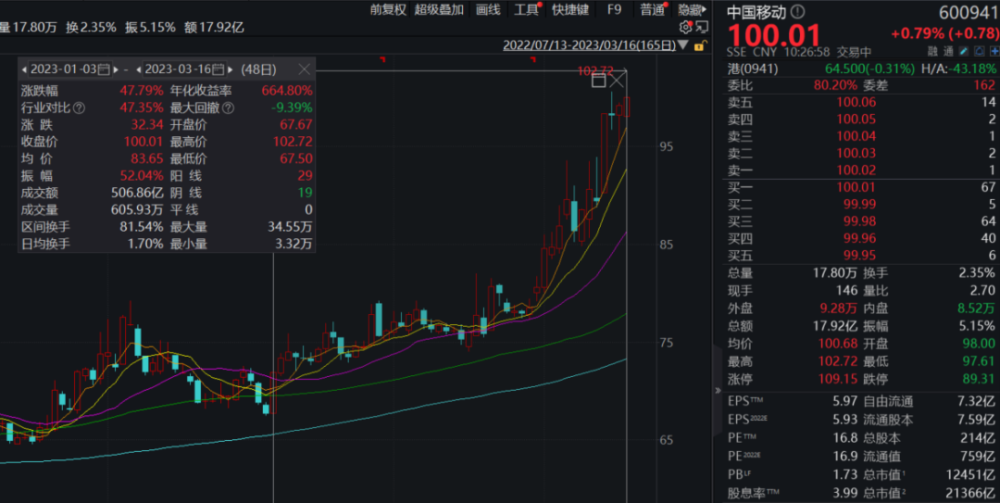Pop out chart into separate window
The width and height of the screenshot is (1000, 503).
click(x=702, y=27)
